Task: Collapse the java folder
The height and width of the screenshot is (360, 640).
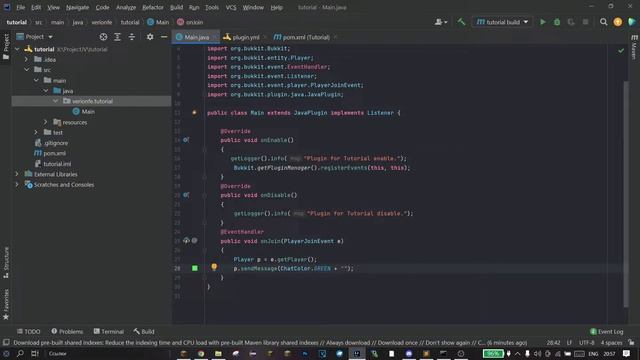Action: click(46, 91)
